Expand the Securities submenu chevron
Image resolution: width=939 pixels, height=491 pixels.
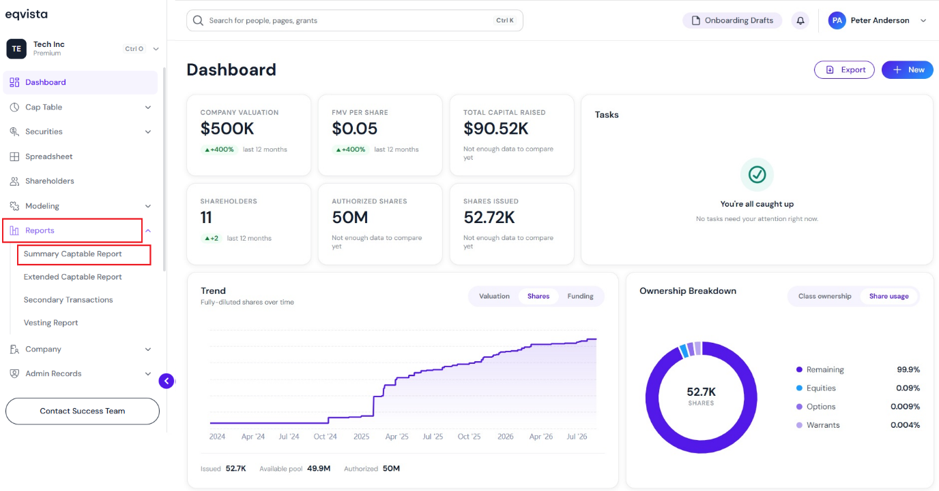[x=148, y=132]
